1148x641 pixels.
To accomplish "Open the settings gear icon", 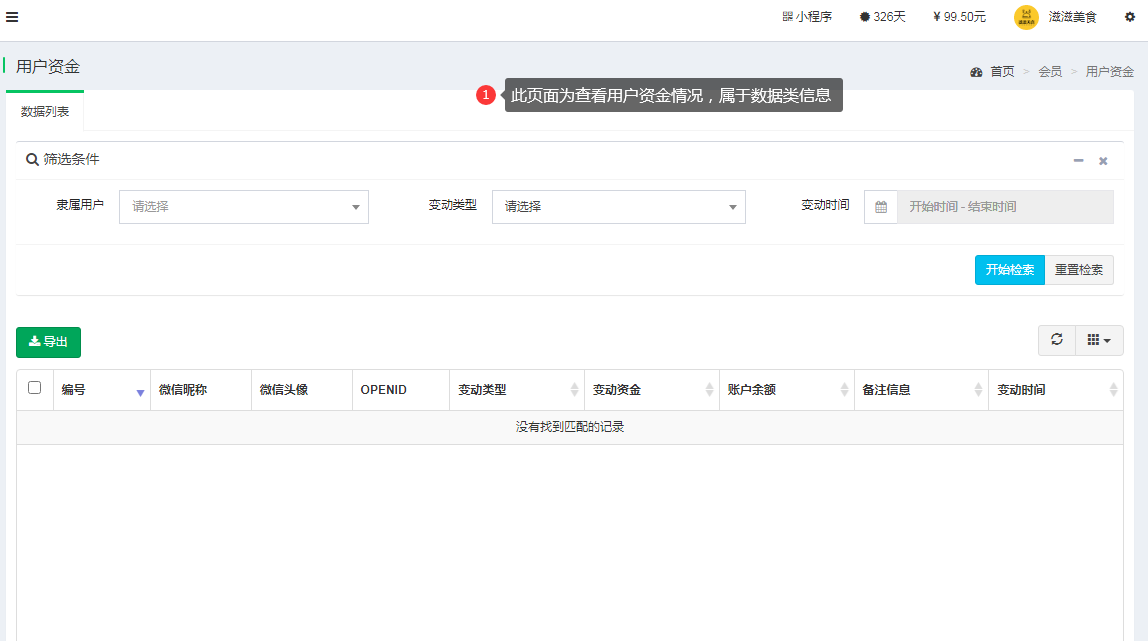I will click(1130, 17).
